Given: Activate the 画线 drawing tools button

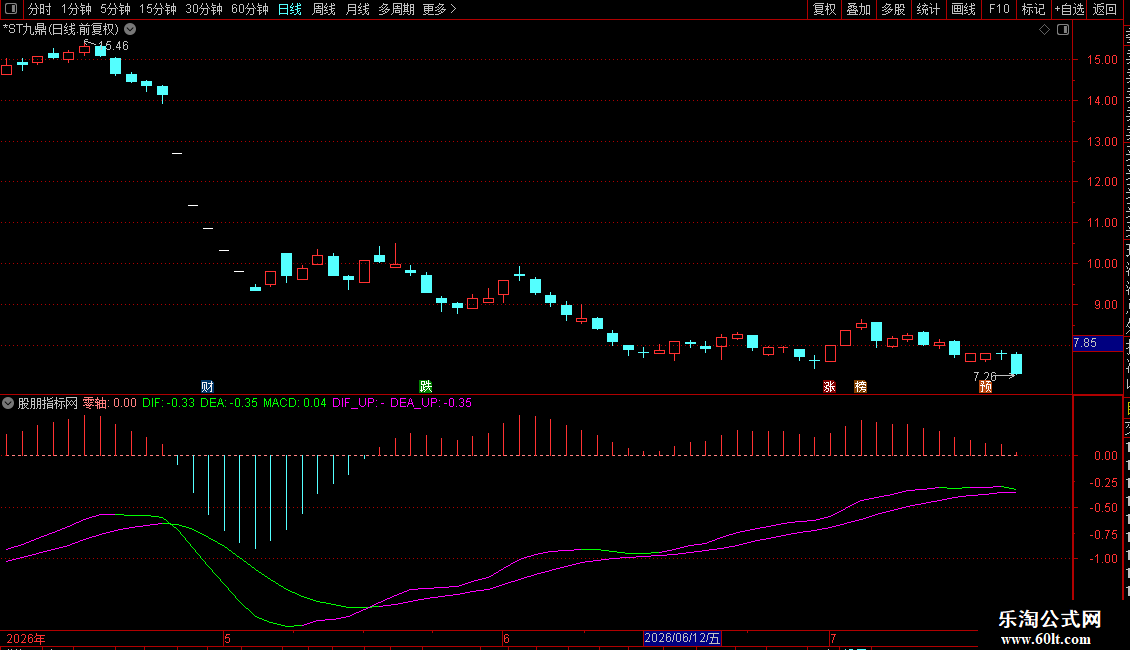Looking at the screenshot, I should (963, 9).
